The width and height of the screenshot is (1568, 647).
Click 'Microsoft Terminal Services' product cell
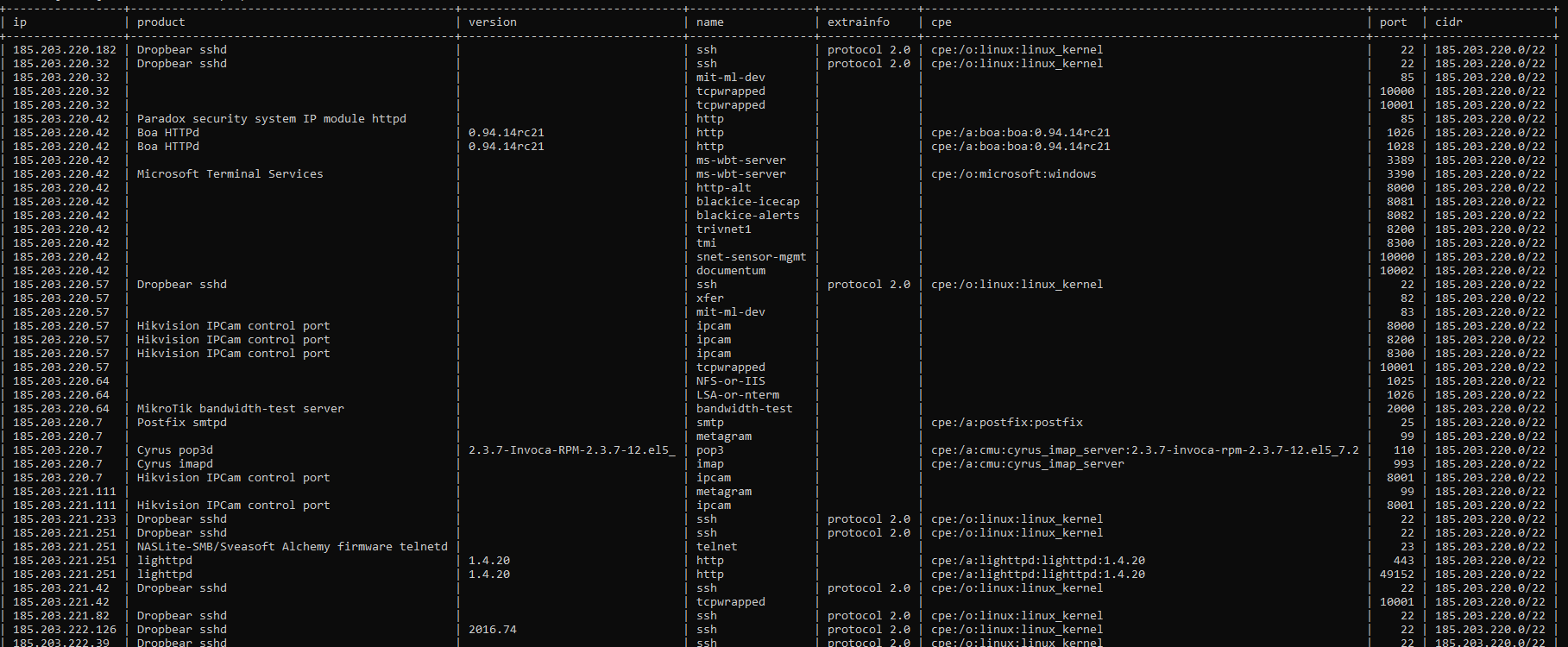(230, 174)
